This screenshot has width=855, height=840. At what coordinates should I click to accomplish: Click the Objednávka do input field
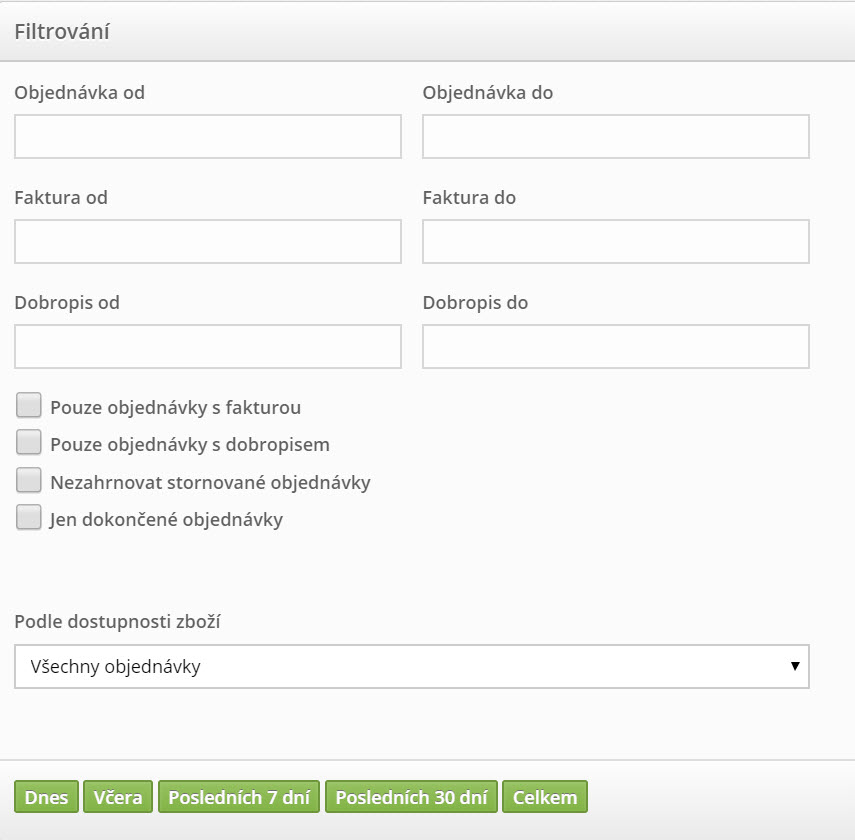[616, 136]
